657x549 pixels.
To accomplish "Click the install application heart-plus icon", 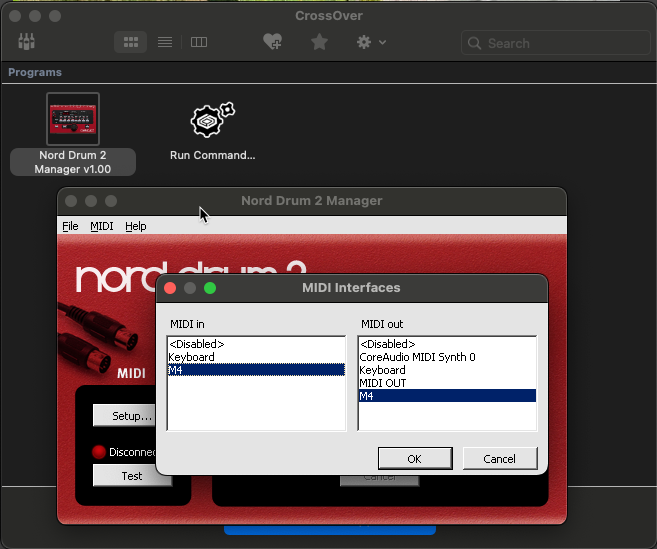I will [272, 41].
